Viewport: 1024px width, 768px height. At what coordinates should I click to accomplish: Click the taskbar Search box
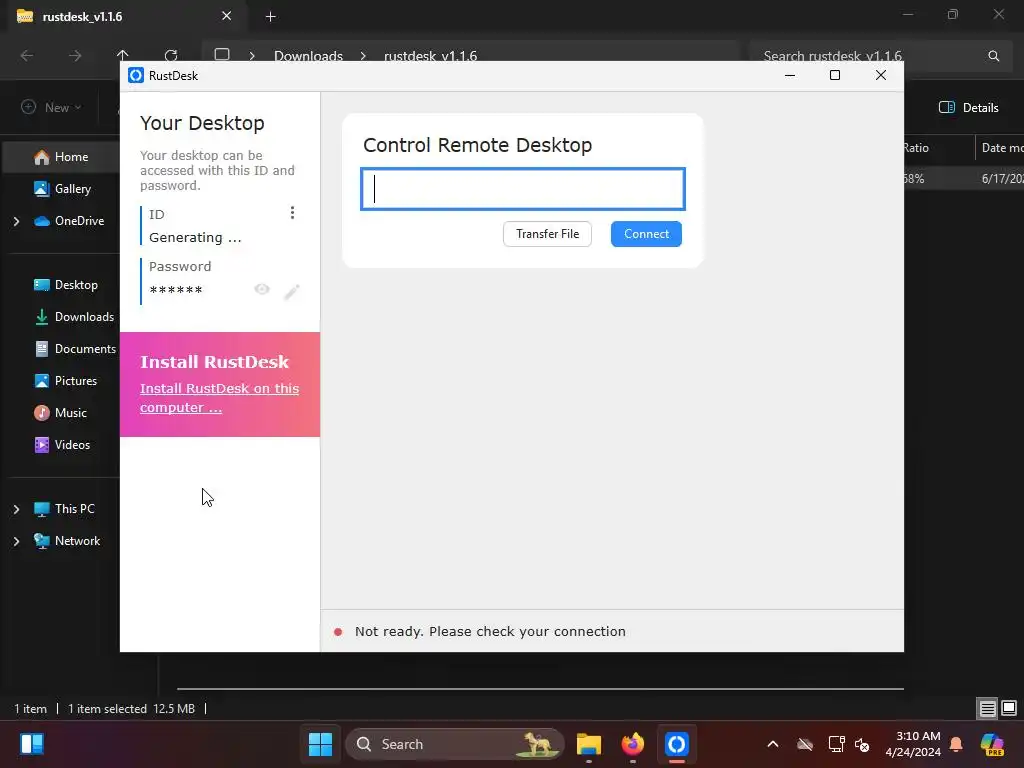(x=455, y=744)
